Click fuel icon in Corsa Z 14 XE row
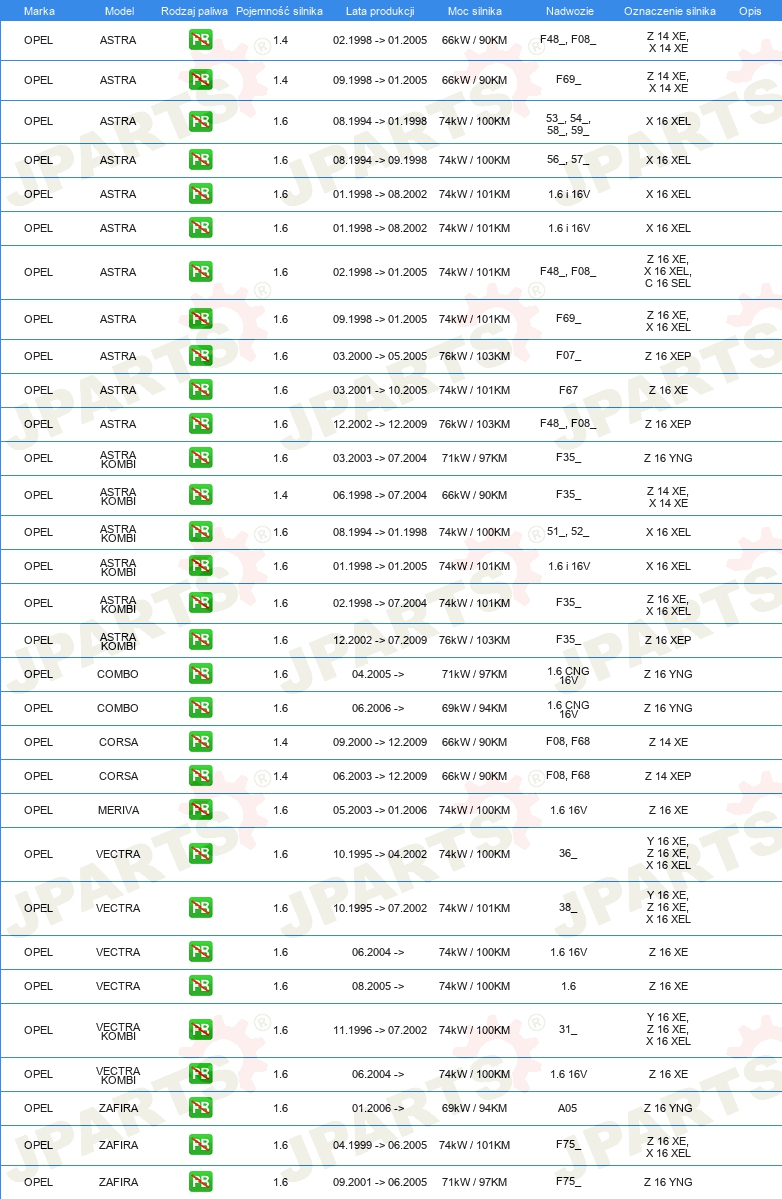Image resolution: width=782 pixels, height=1199 pixels. click(200, 742)
